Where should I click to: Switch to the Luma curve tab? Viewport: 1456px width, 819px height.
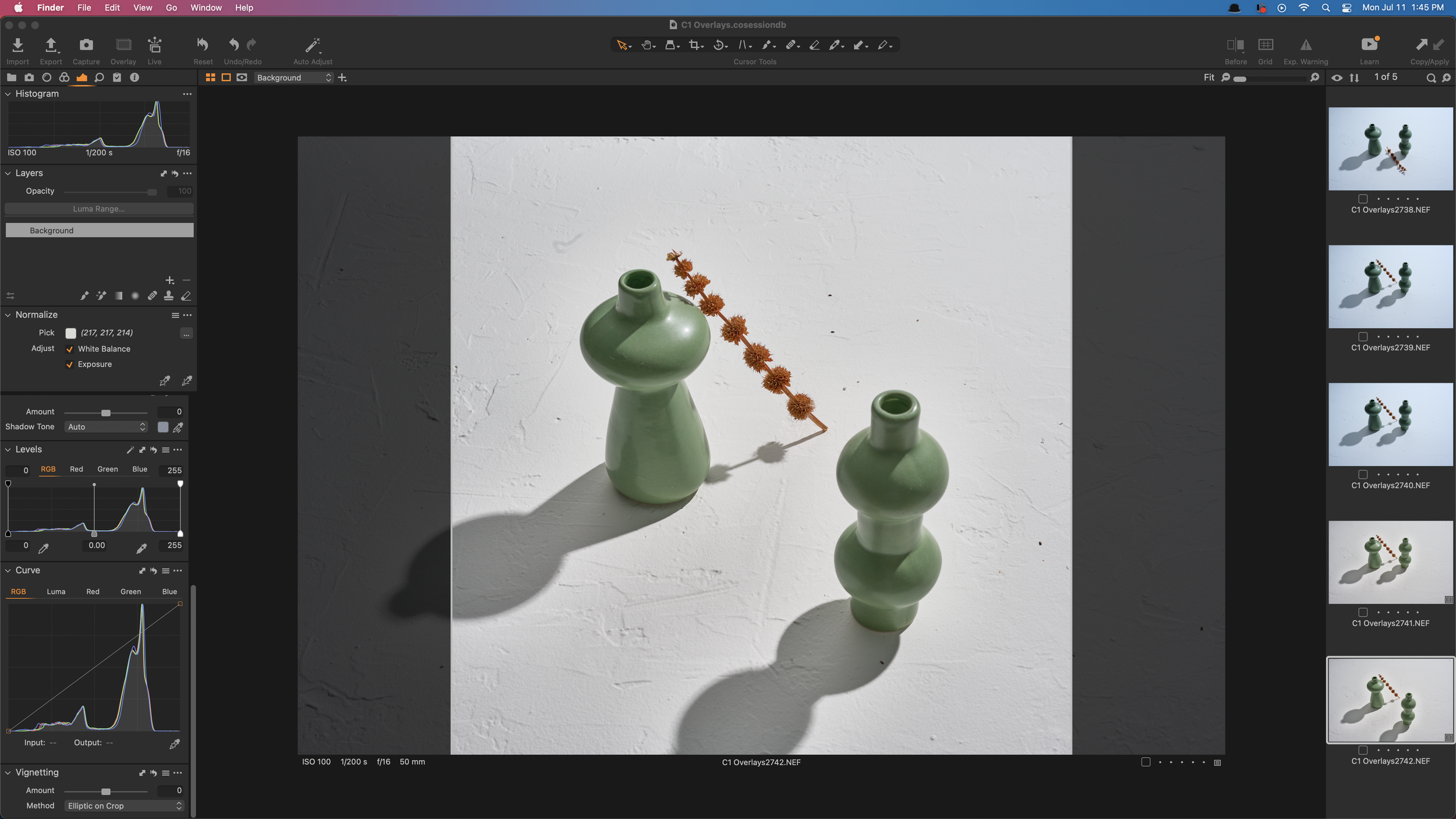(x=56, y=592)
